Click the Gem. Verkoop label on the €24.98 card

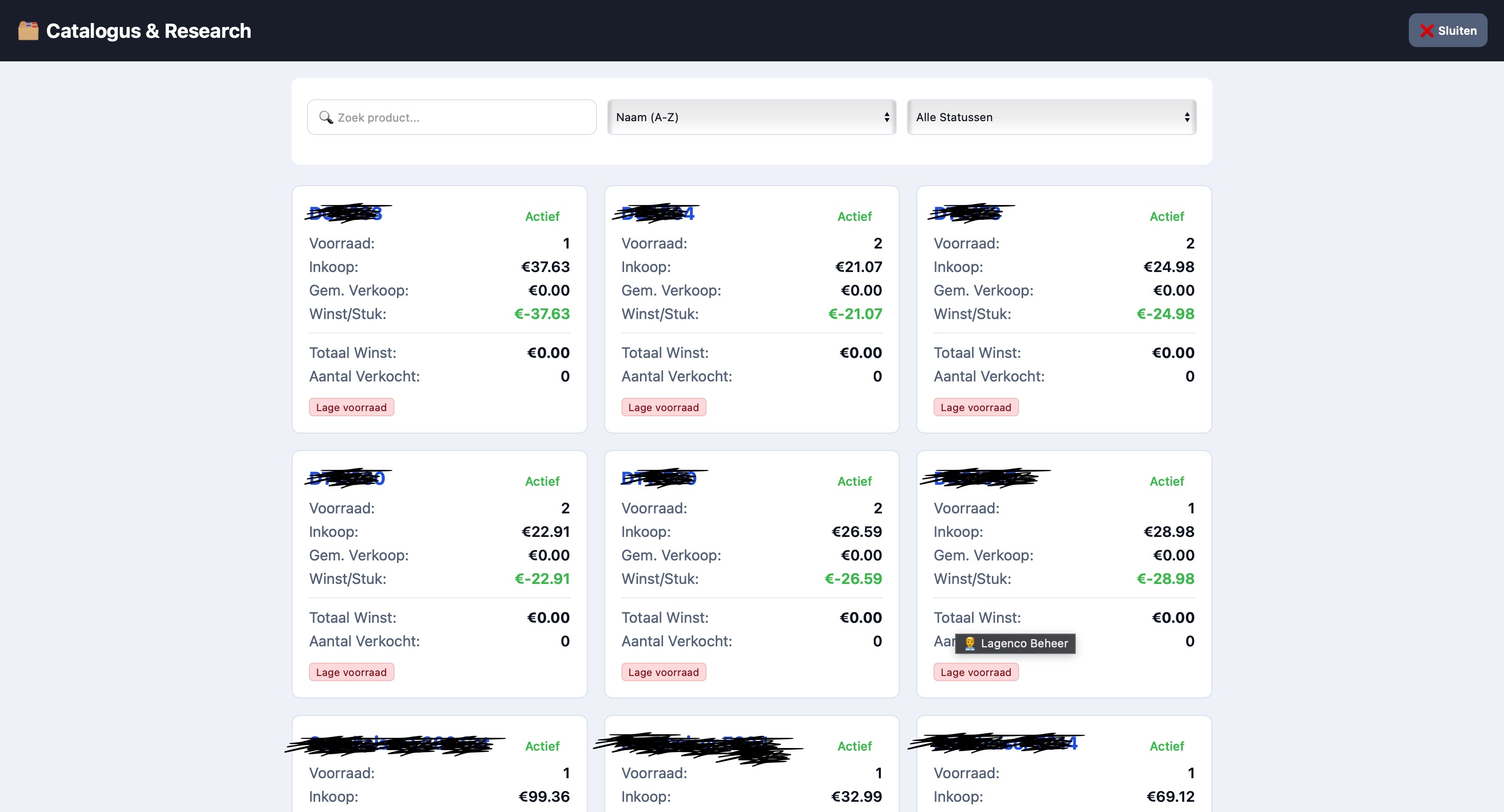[x=984, y=291]
